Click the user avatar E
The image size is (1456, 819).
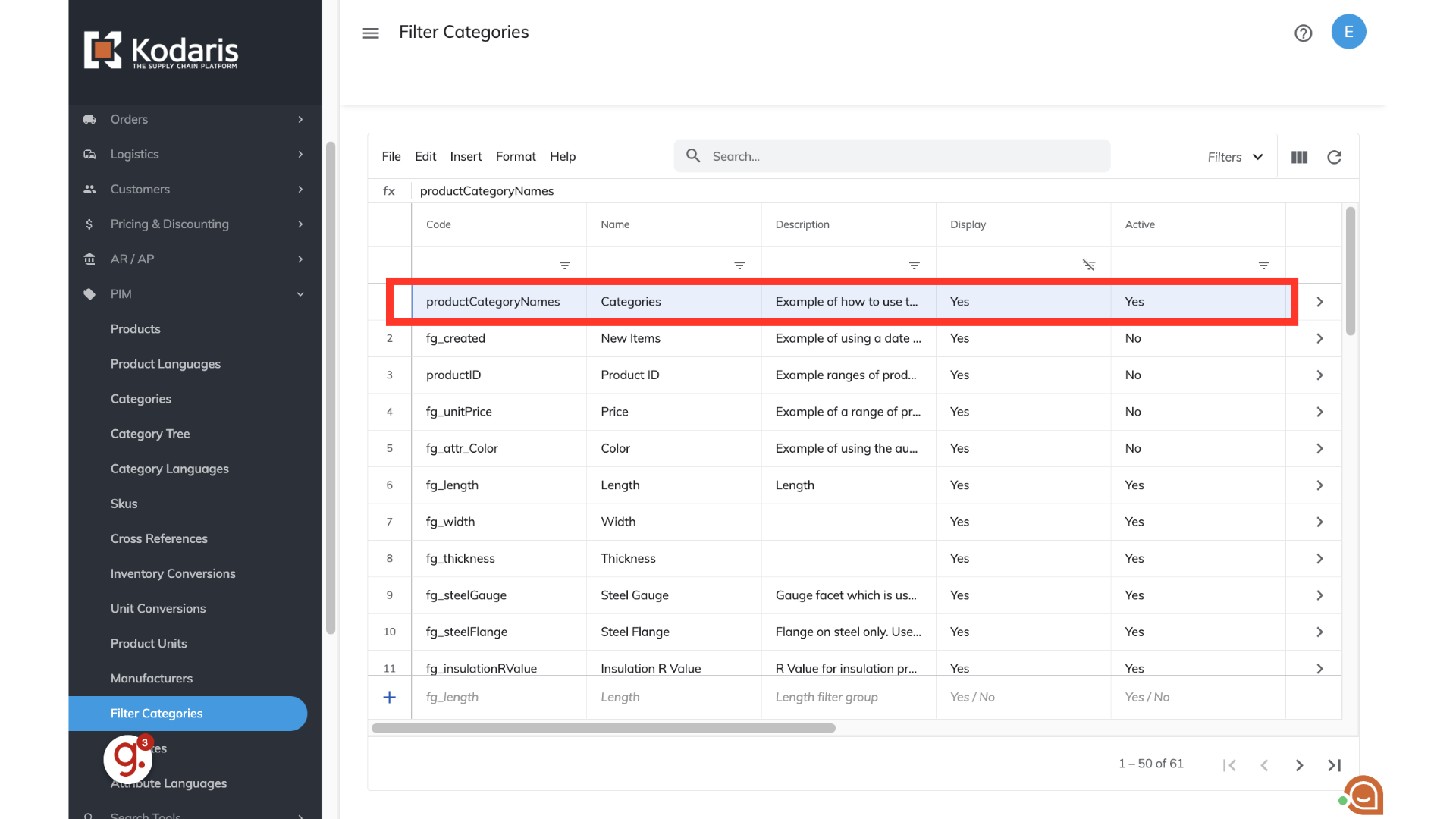click(x=1348, y=32)
